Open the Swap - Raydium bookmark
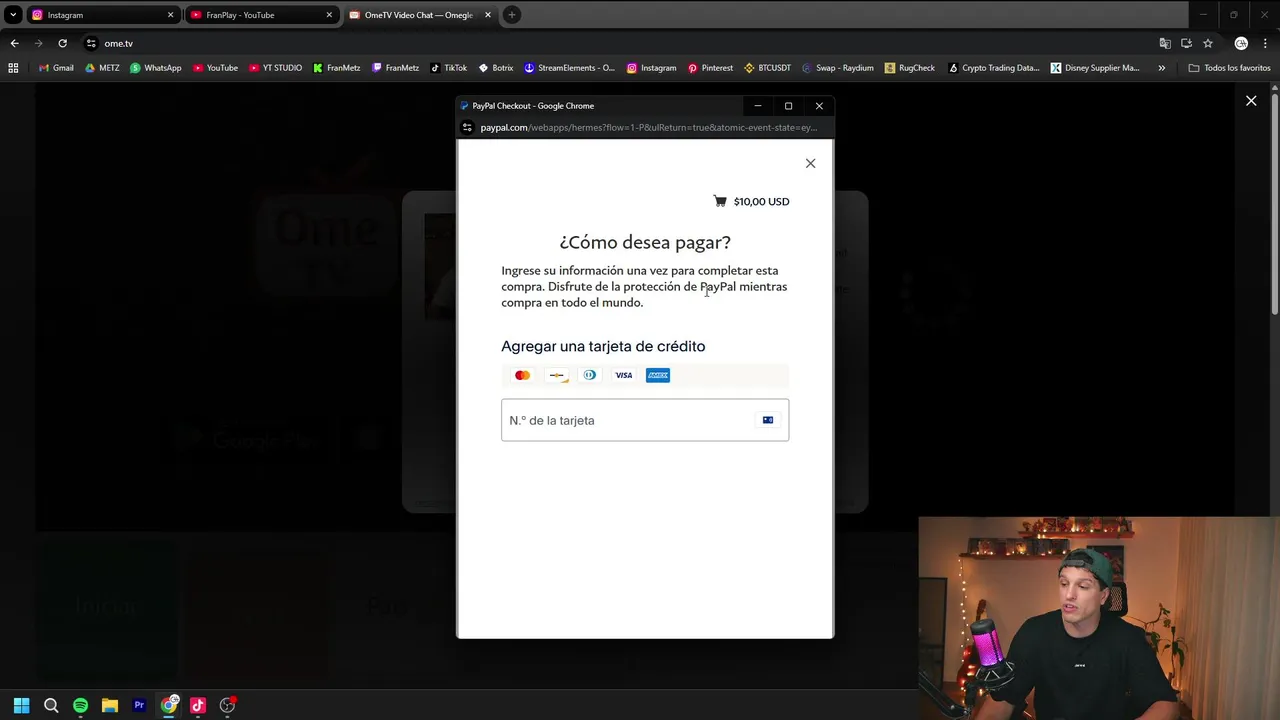 point(838,68)
